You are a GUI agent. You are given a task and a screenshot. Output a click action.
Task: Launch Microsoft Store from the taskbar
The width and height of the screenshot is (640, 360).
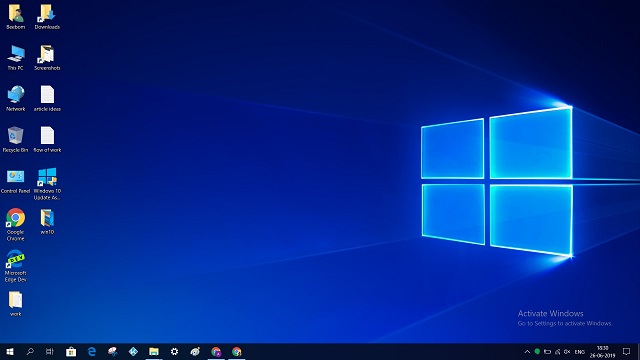pos(71,351)
